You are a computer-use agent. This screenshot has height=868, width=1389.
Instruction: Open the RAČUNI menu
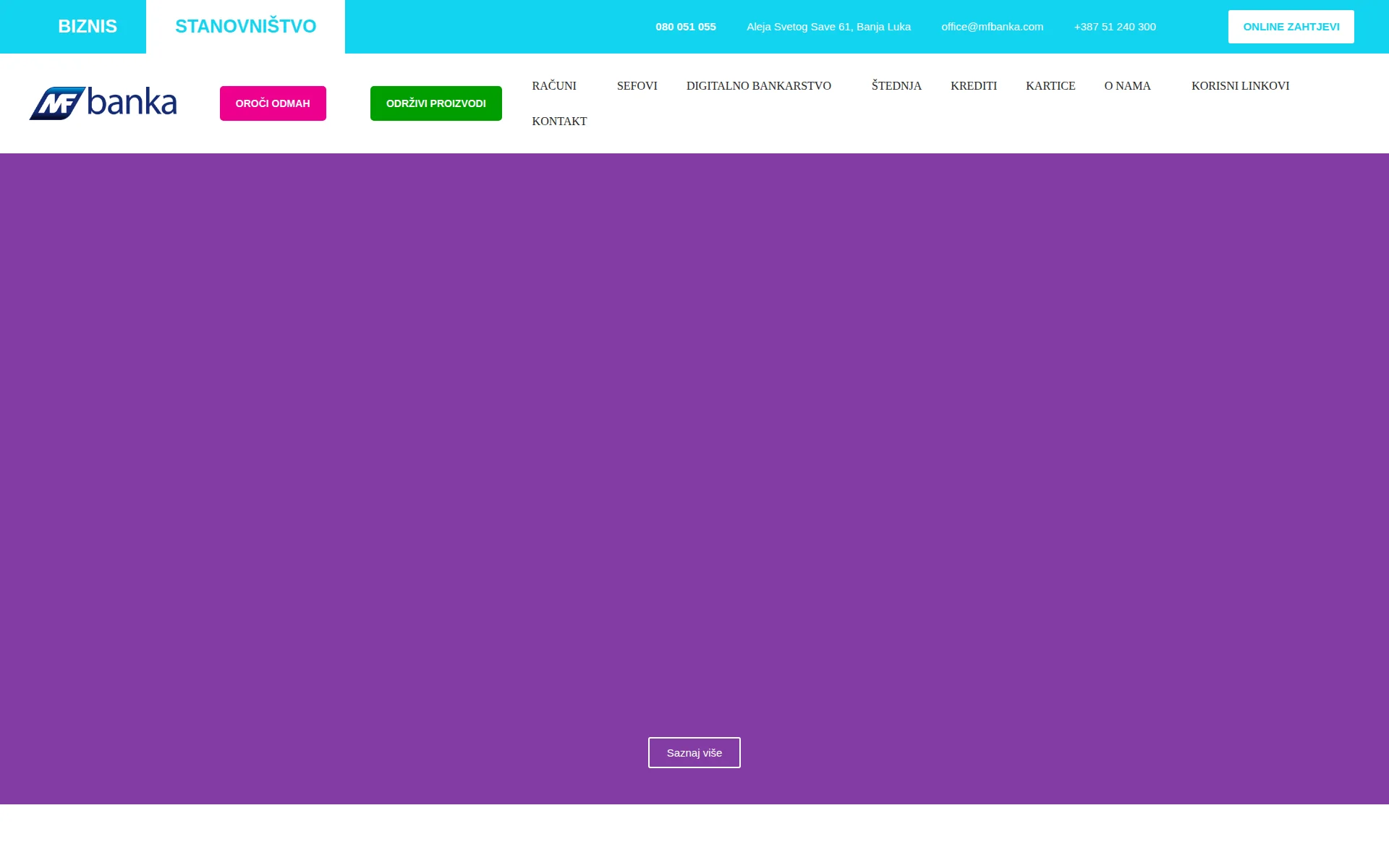pos(554,86)
